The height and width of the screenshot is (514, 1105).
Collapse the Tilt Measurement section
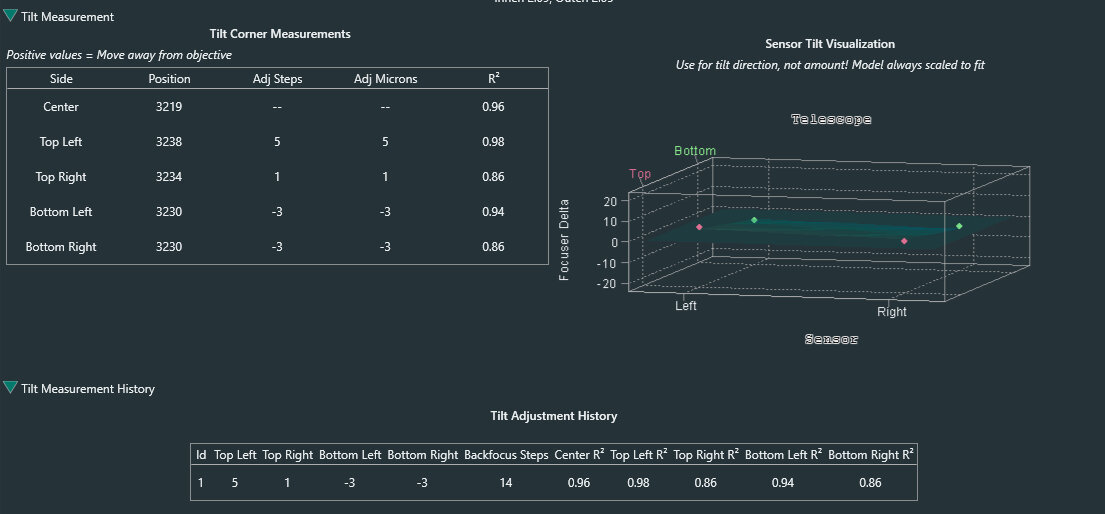pyautogui.click(x=11, y=16)
